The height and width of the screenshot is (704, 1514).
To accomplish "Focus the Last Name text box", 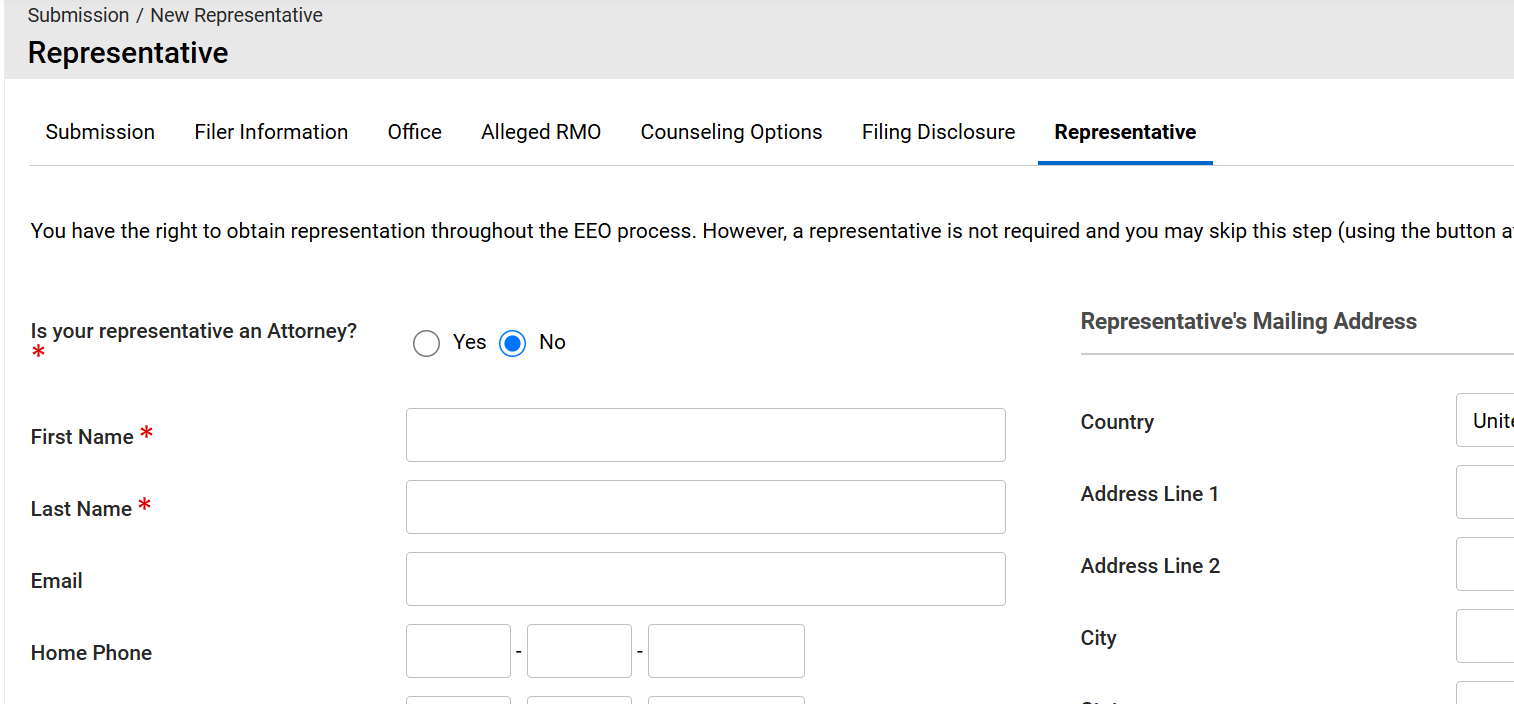I will pos(705,507).
